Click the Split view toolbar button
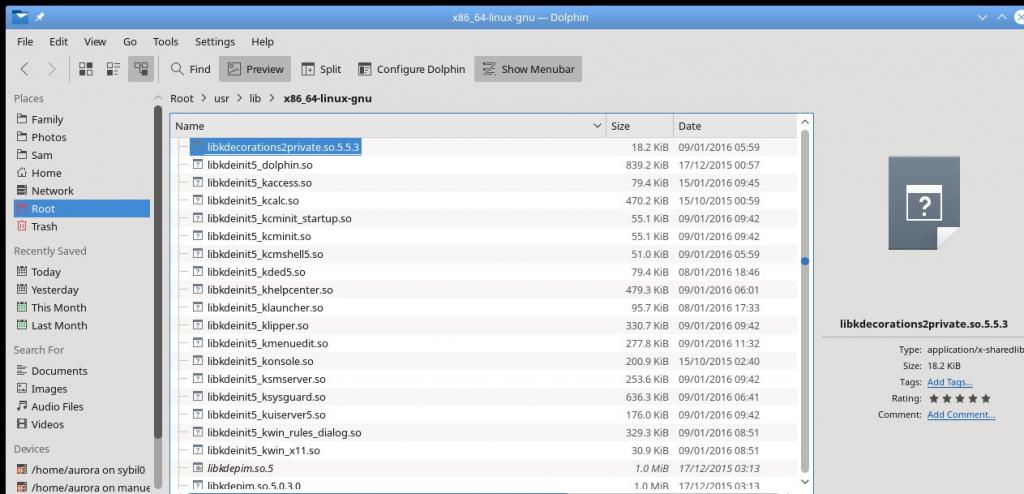This screenshot has height=494, width=1024. (320, 69)
